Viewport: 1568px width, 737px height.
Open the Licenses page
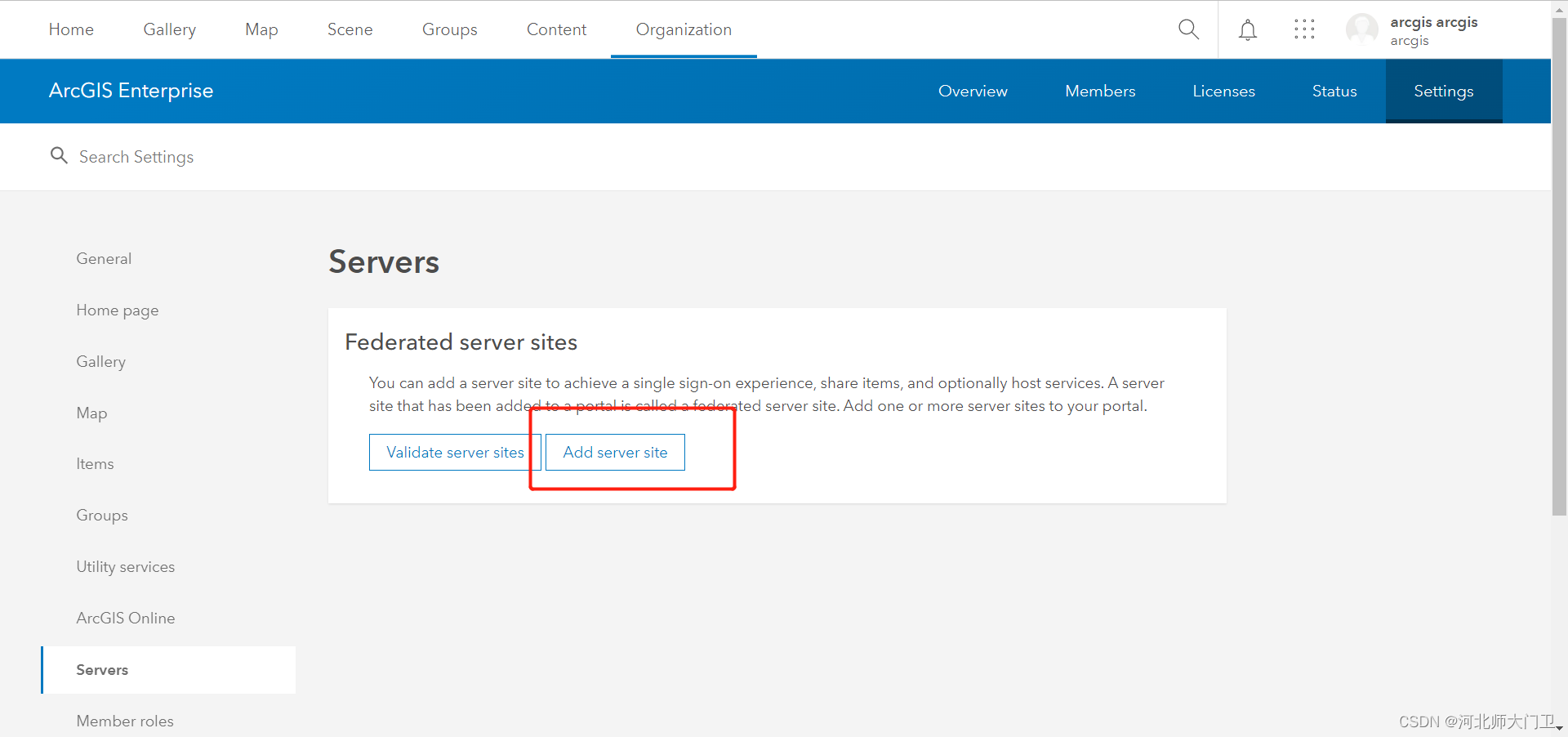pyautogui.click(x=1223, y=91)
